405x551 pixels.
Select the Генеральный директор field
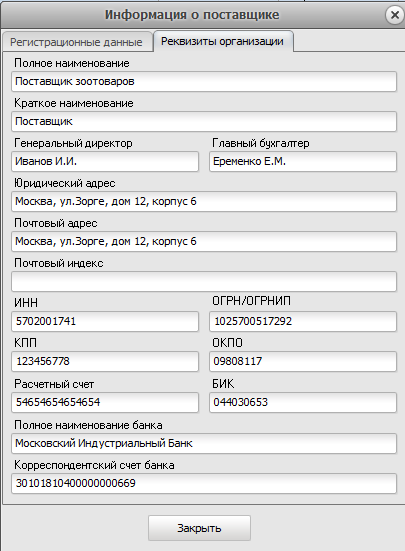(x=105, y=161)
